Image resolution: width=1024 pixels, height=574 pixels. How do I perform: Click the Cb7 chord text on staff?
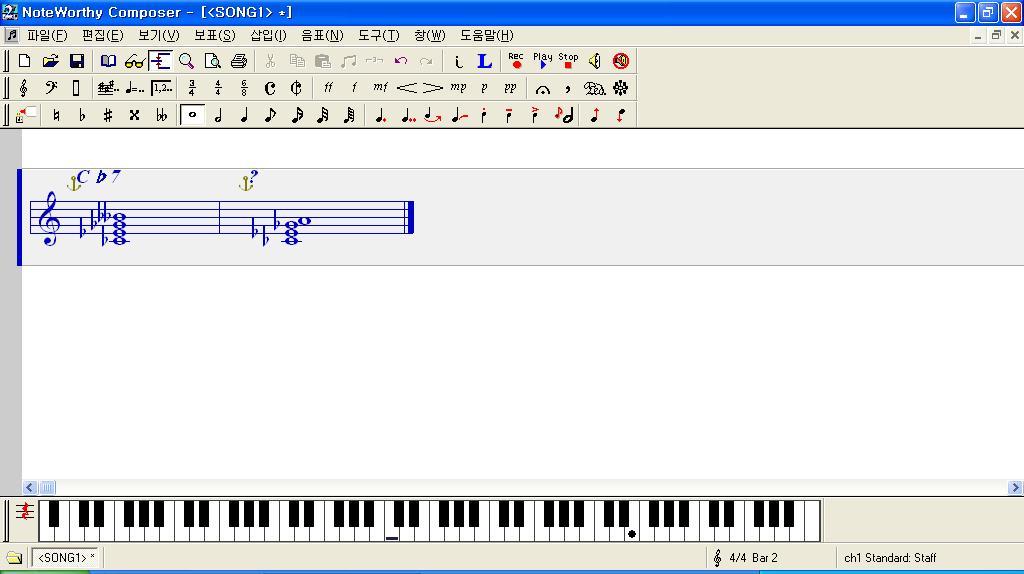pyautogui.click(x=99, y=177)
